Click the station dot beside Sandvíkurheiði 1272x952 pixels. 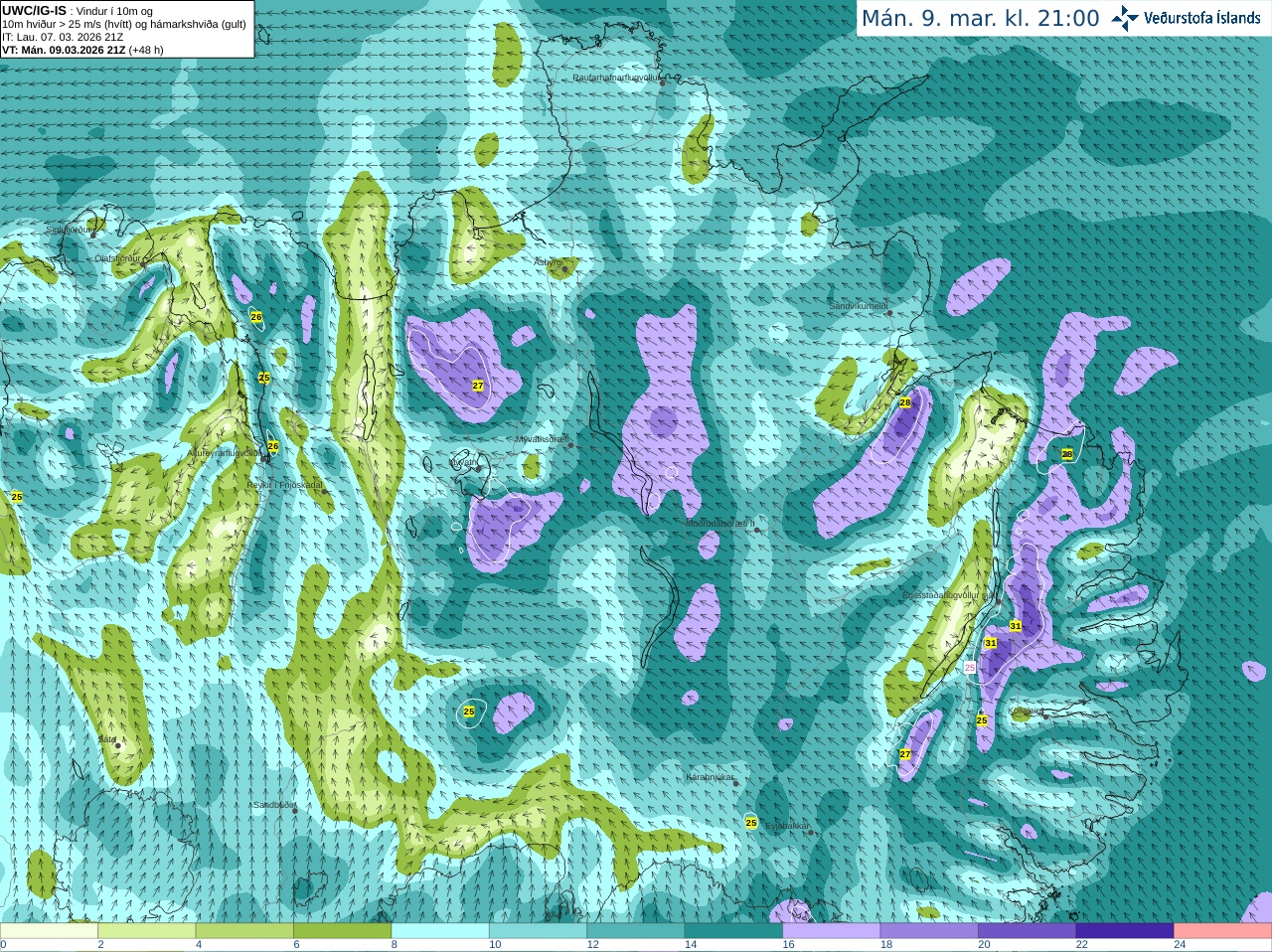coord(890,313)
